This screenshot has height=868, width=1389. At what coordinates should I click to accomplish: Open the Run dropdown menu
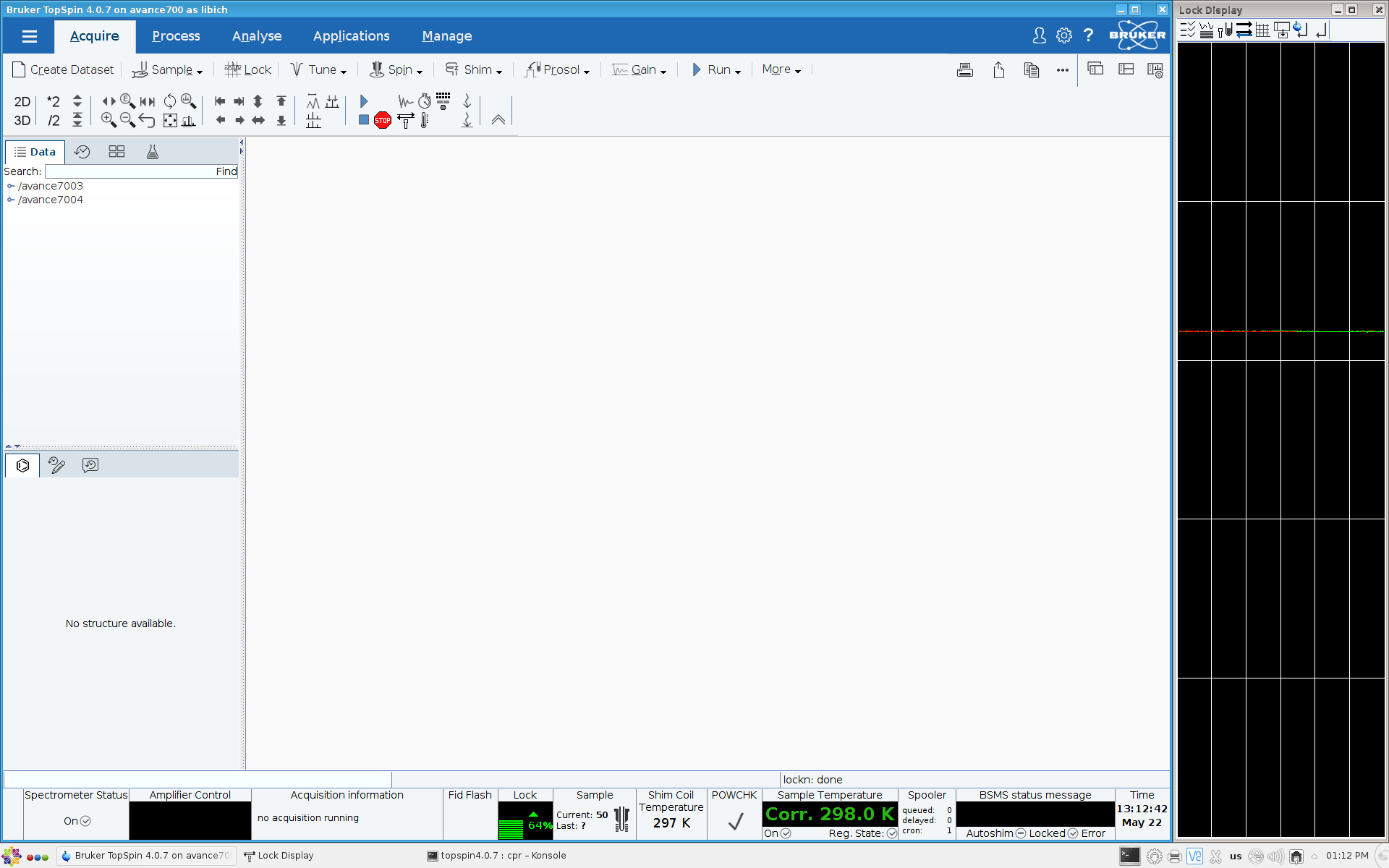(x=716, y=70)
